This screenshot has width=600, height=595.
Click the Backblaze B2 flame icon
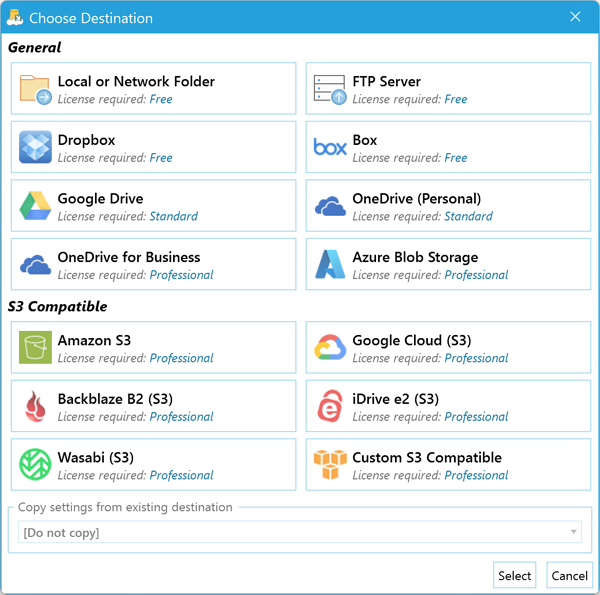click(35, 406)
